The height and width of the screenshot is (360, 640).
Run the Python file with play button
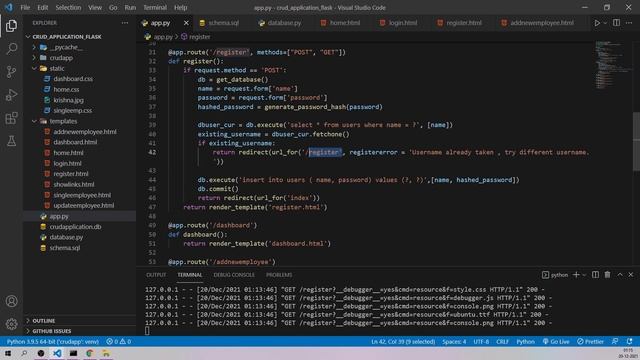pyautogui.click(x=597, y=23)
